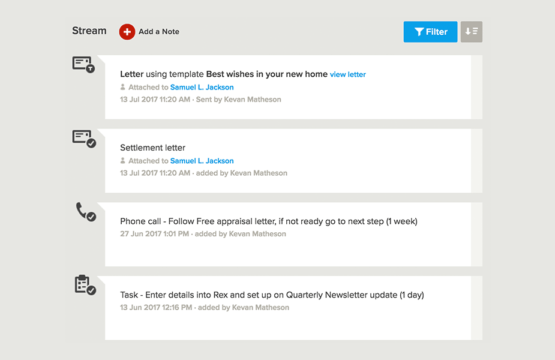Image resolution: width=555 pixels, height=360 pixels.
Task: Select the Task Enter details into Rex entry
Action: click(x=272, y=295)
